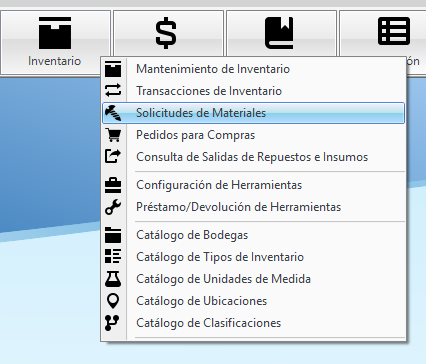Choose Solicitudes de Materiales
The width and height of the screenshot is (426, 364).
(x=253, y=113)
